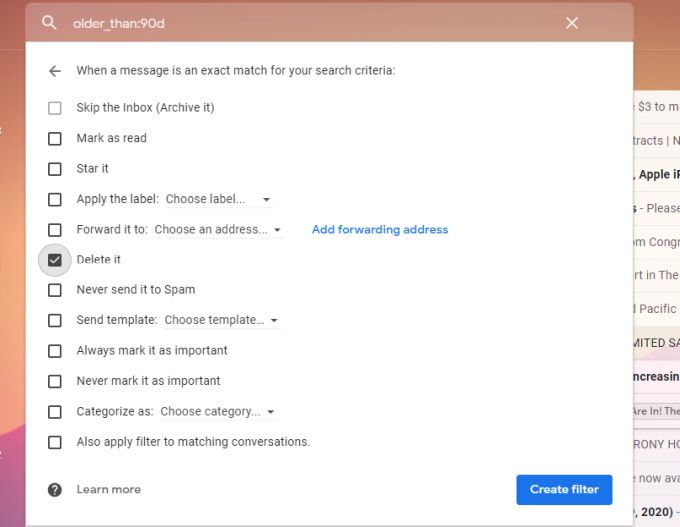
Task: Check the Mark as read option
Action: click(55, 138)
